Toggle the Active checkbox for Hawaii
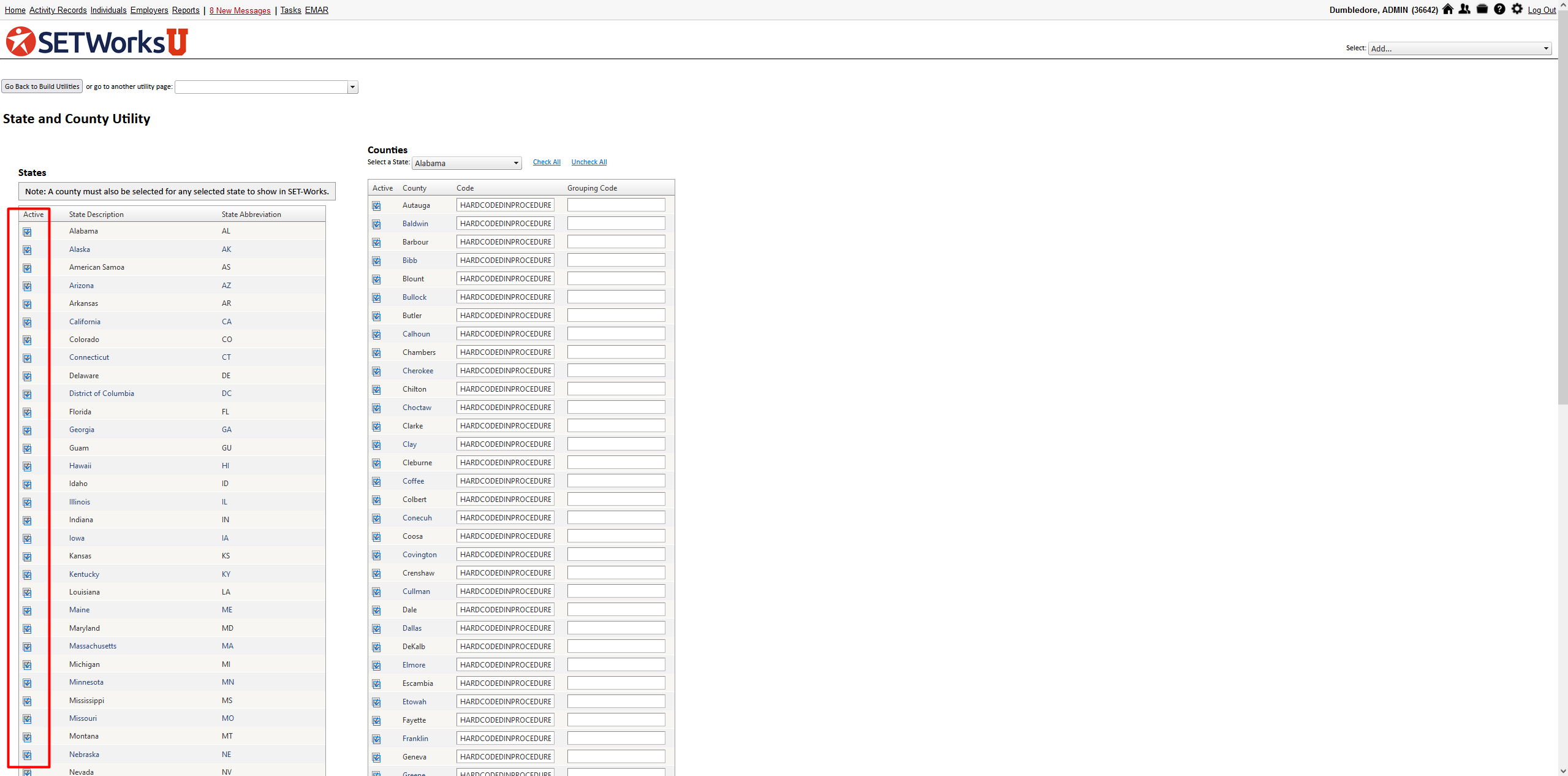1568x776 pixels. [27, 466]
